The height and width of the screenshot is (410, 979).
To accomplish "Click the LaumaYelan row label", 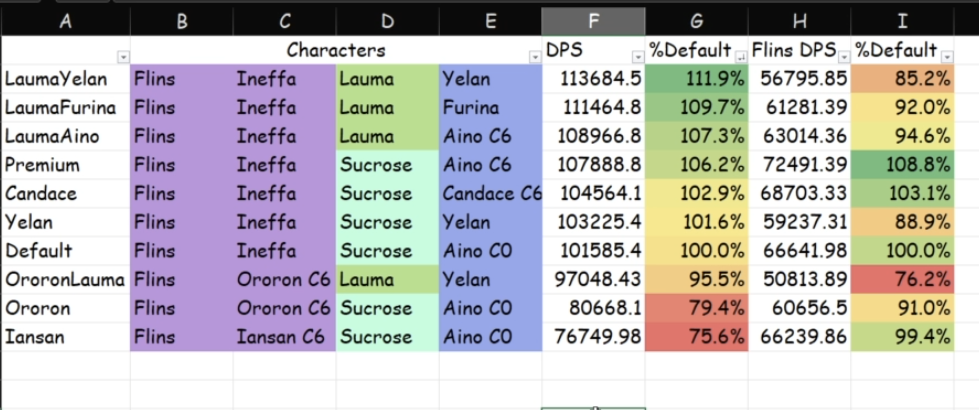I will pos(66,79).
